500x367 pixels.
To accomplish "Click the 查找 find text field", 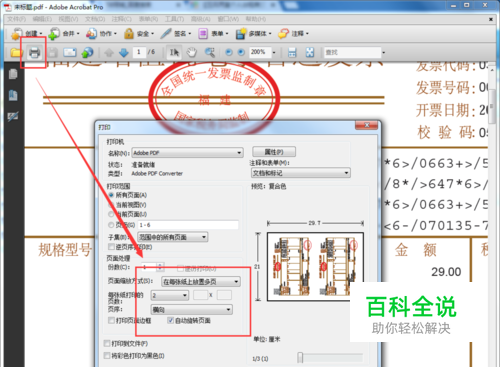I will [x=352, y=52].
